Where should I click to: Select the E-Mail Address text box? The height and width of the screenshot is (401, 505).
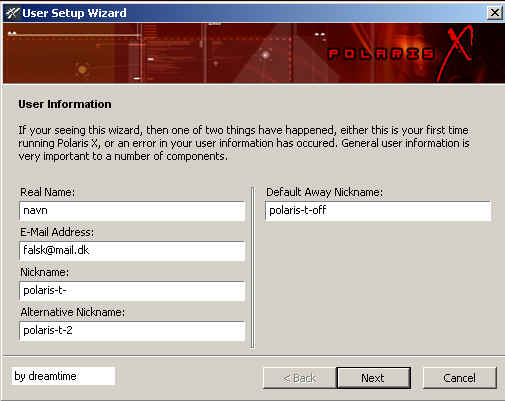point(132,251)
